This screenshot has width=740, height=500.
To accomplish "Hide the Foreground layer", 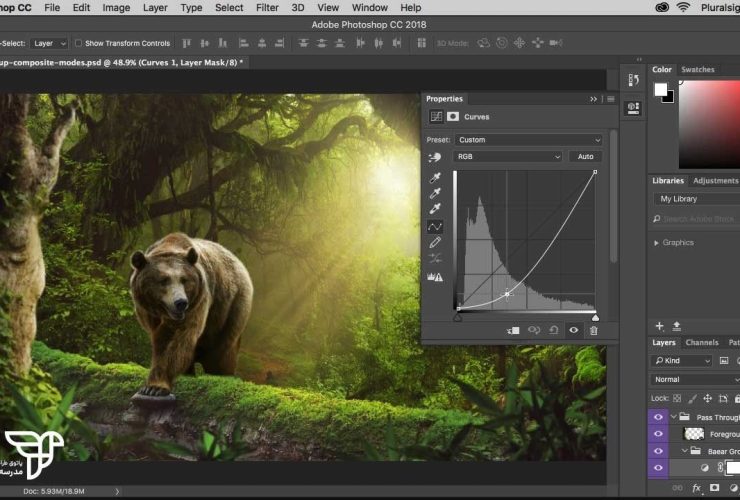I will tap(658, 434).
